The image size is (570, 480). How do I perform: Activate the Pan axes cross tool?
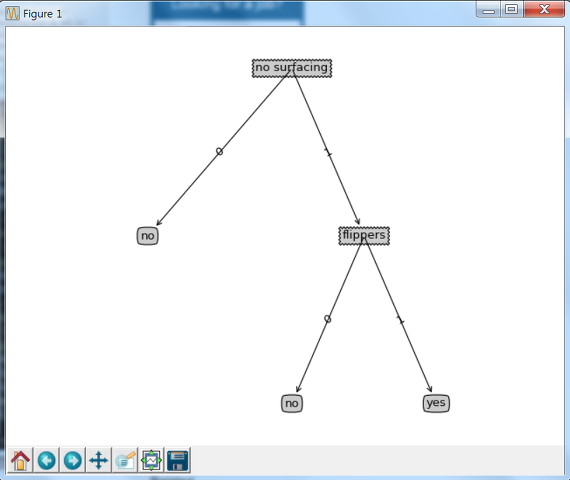pos(99,460)
